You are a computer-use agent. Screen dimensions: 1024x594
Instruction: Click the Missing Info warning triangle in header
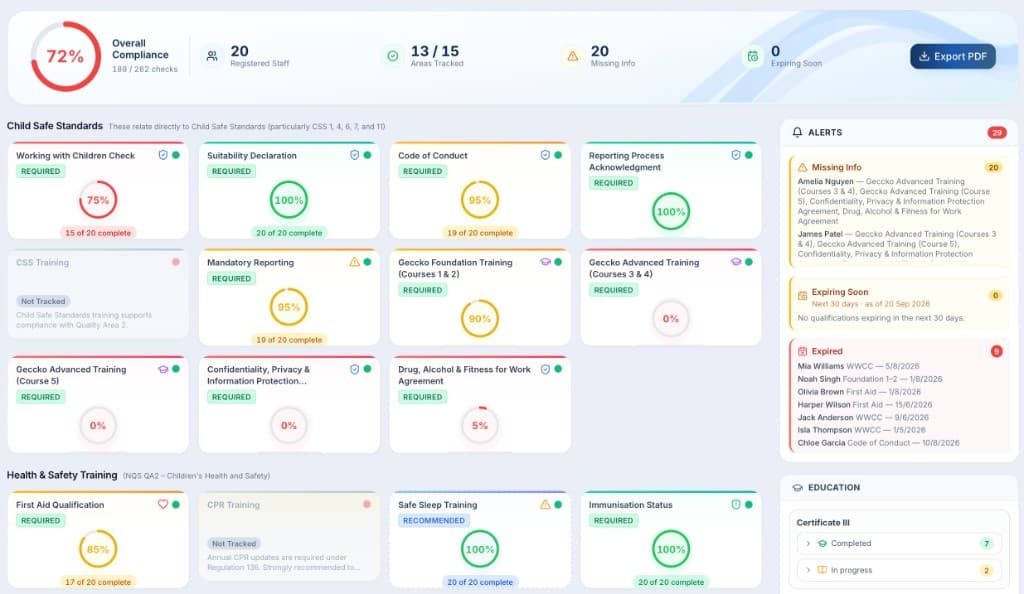coord(573,56)
